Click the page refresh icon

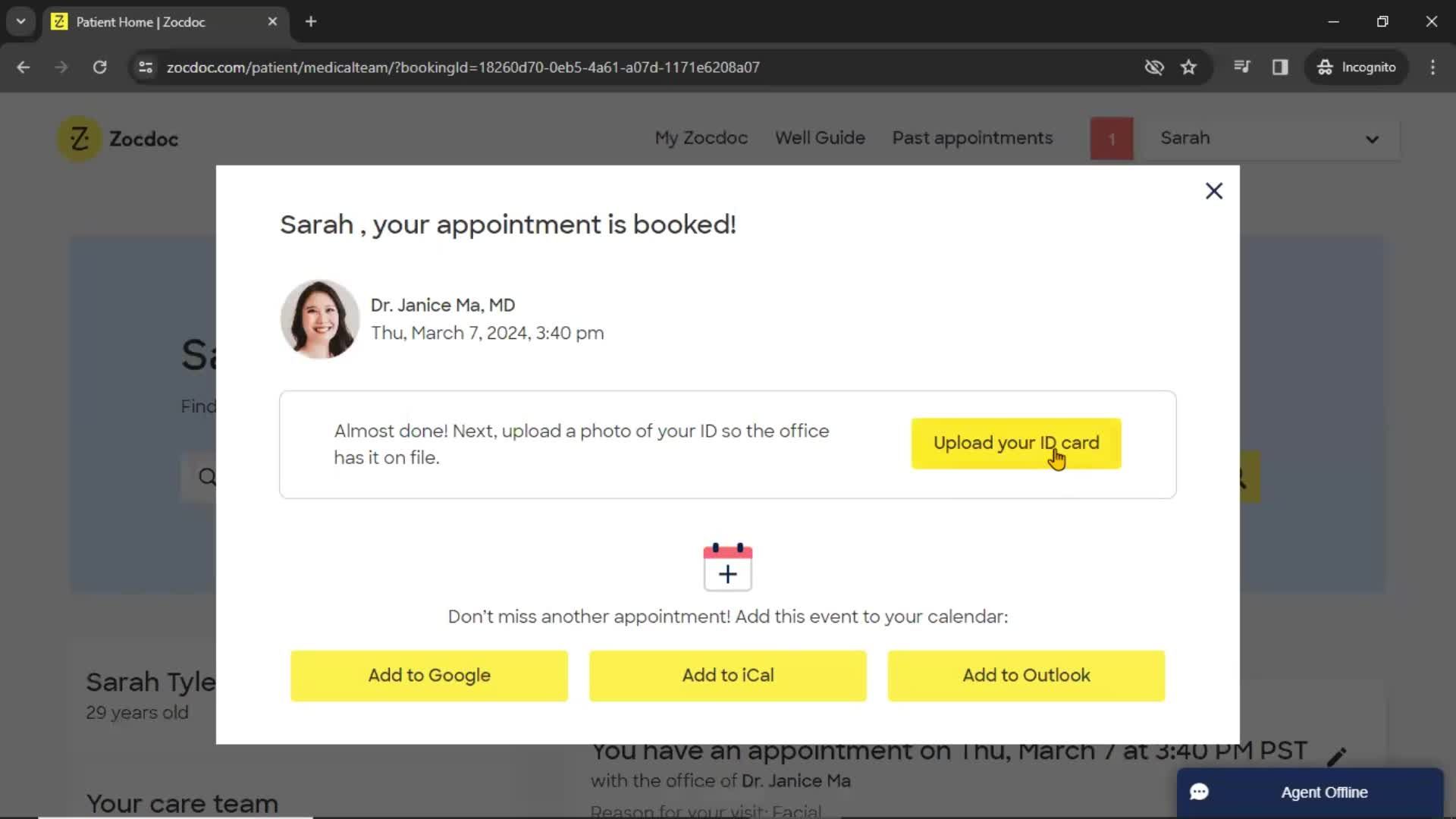[99, 67]
